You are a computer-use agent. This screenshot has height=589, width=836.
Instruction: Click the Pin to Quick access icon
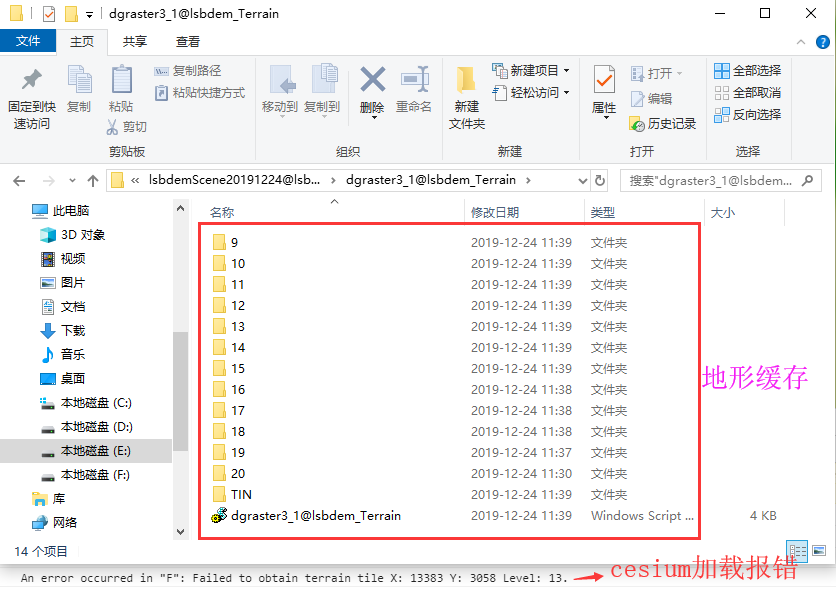coord(31,79)
